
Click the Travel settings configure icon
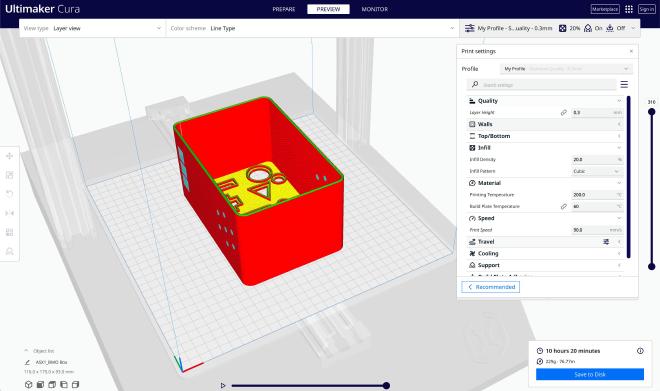click(606, 242)
